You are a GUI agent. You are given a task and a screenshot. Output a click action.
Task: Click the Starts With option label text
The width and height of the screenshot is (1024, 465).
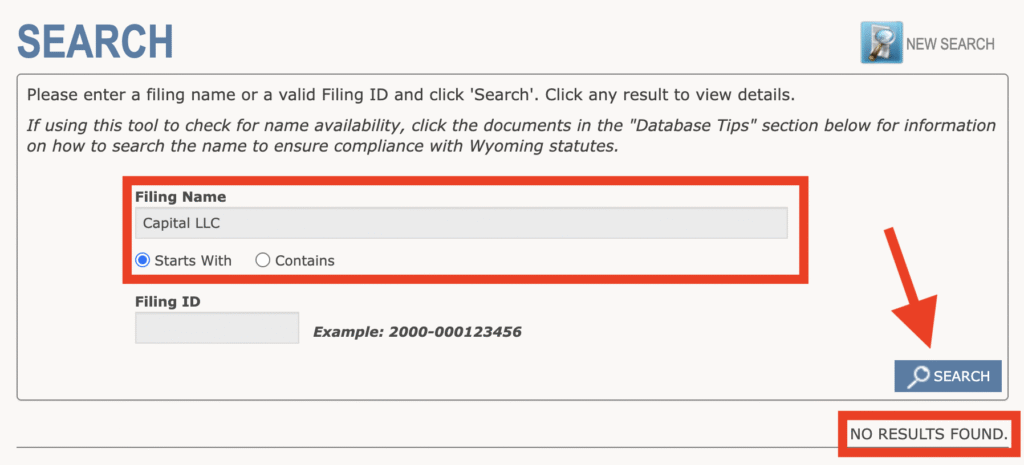click(x=193, y=260)
